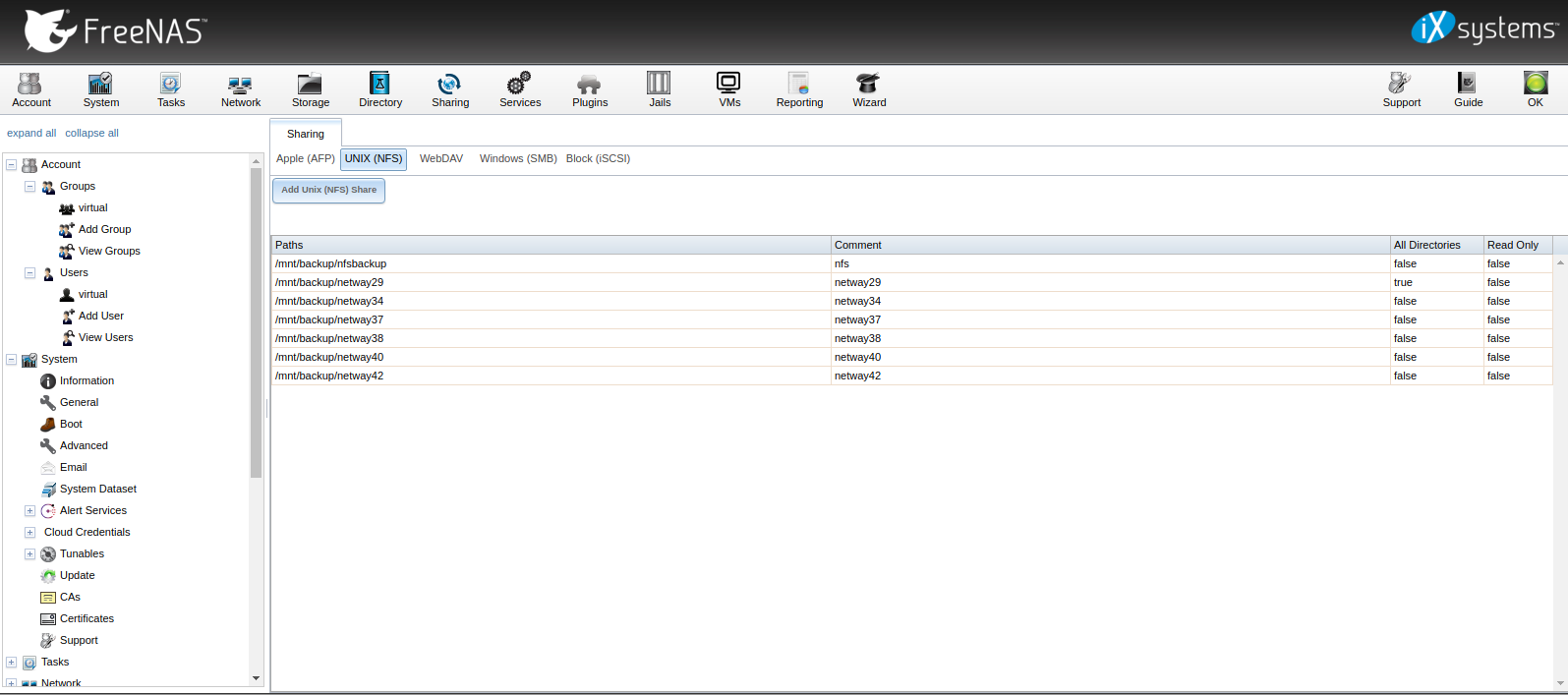Open the Reporting toolbar icon
This screenshot has height=695, width=1568.
[799, 85]
